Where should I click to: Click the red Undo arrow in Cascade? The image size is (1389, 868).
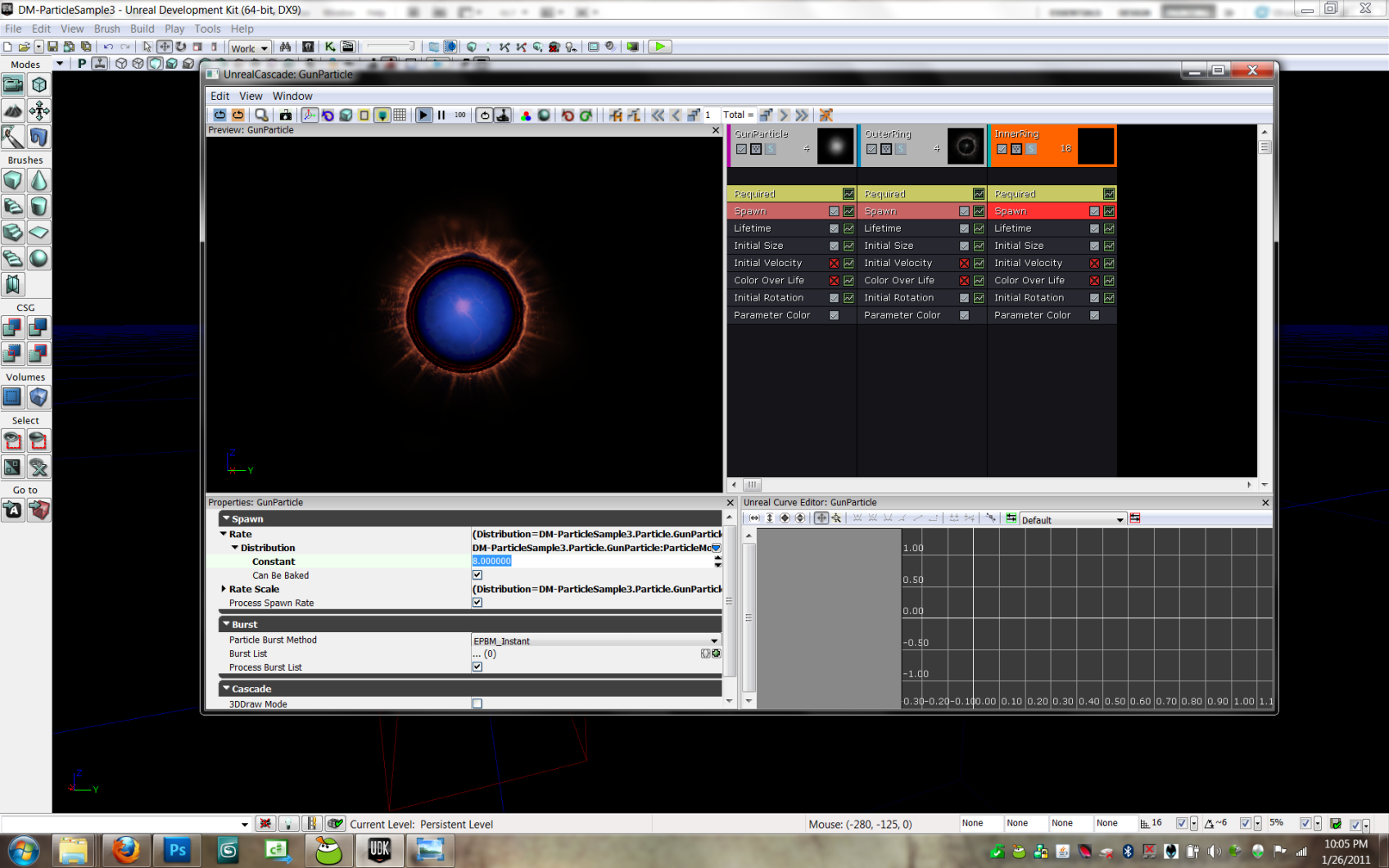(x=568, y=115)
